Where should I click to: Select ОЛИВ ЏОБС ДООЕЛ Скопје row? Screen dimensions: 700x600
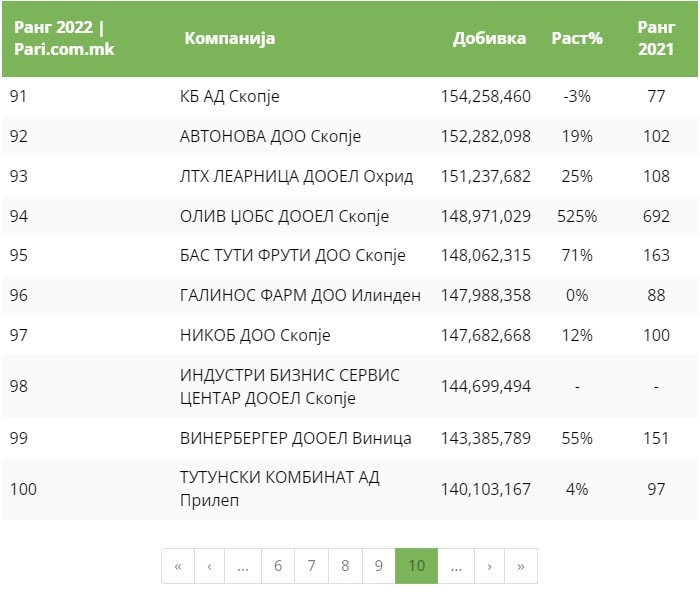point(284,216)
